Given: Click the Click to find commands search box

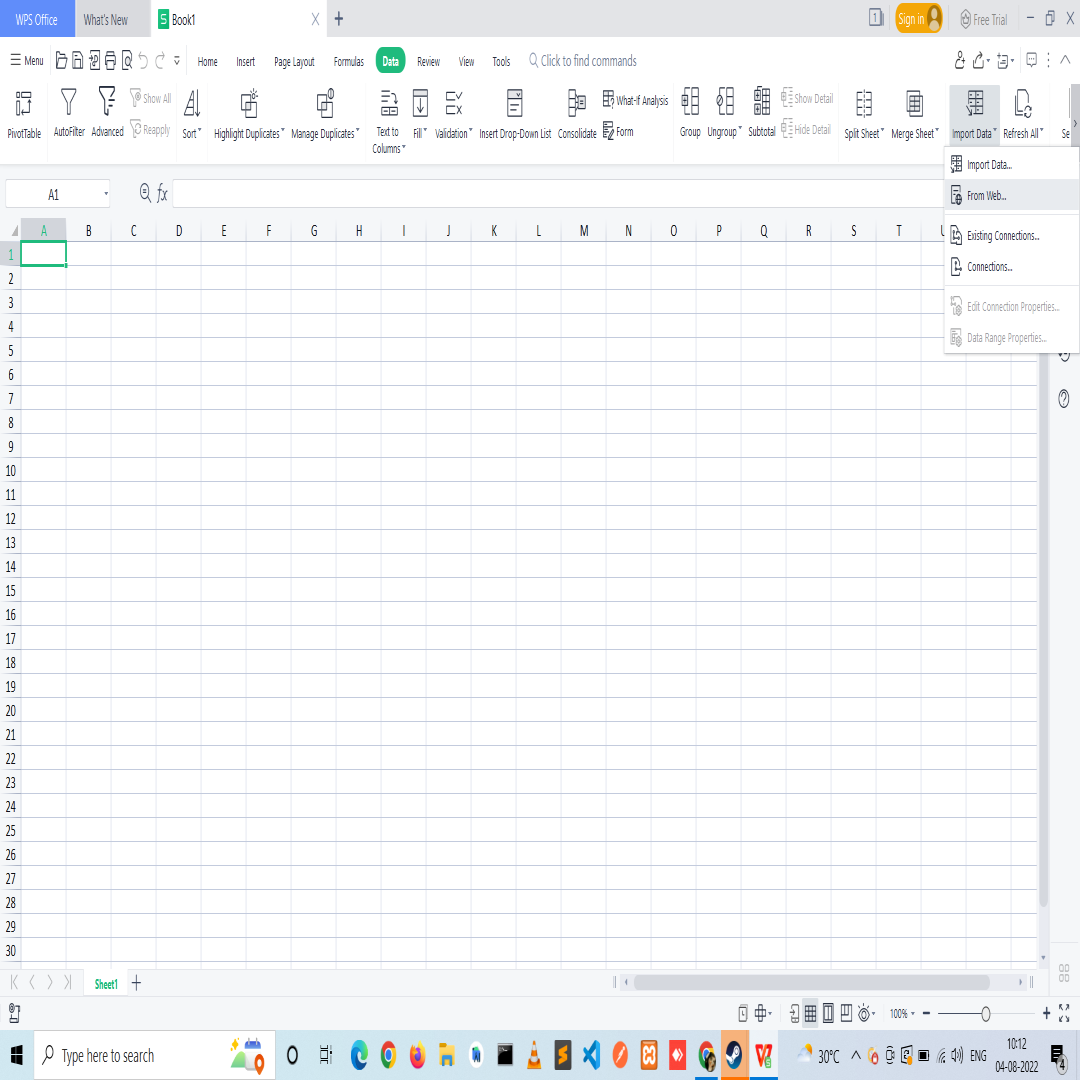Looking at the screenshot, I should pyautogui.click(x=583, y=61).
